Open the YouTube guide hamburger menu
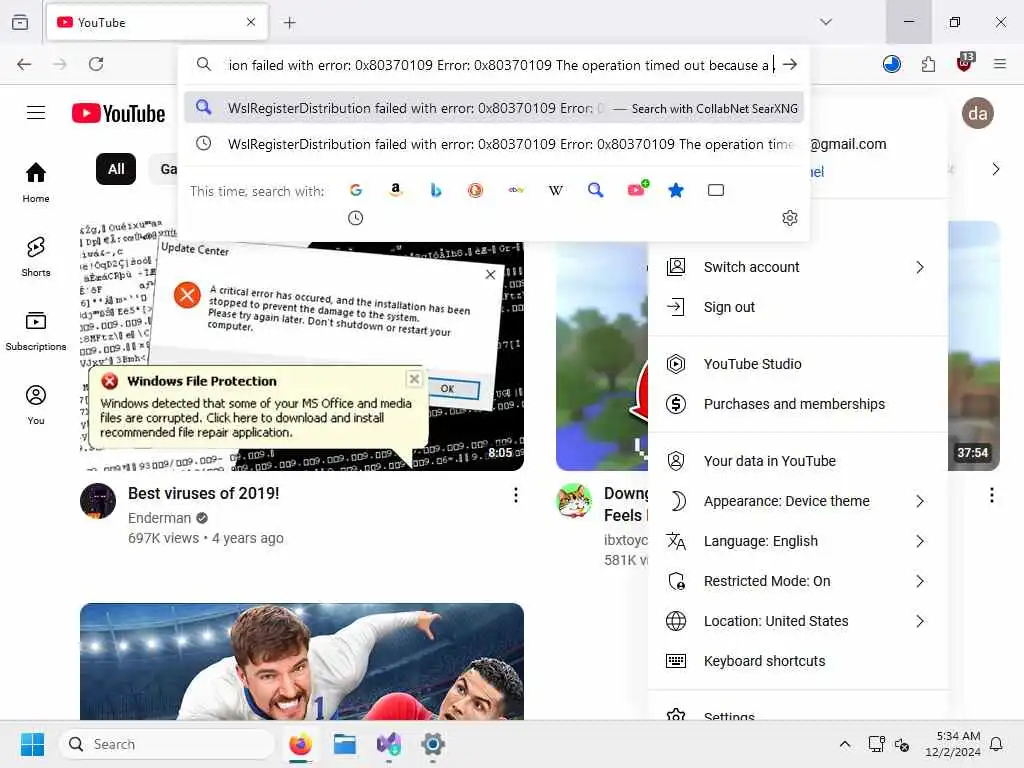The height and width of the screenshot is (768, 1024). 36,113
